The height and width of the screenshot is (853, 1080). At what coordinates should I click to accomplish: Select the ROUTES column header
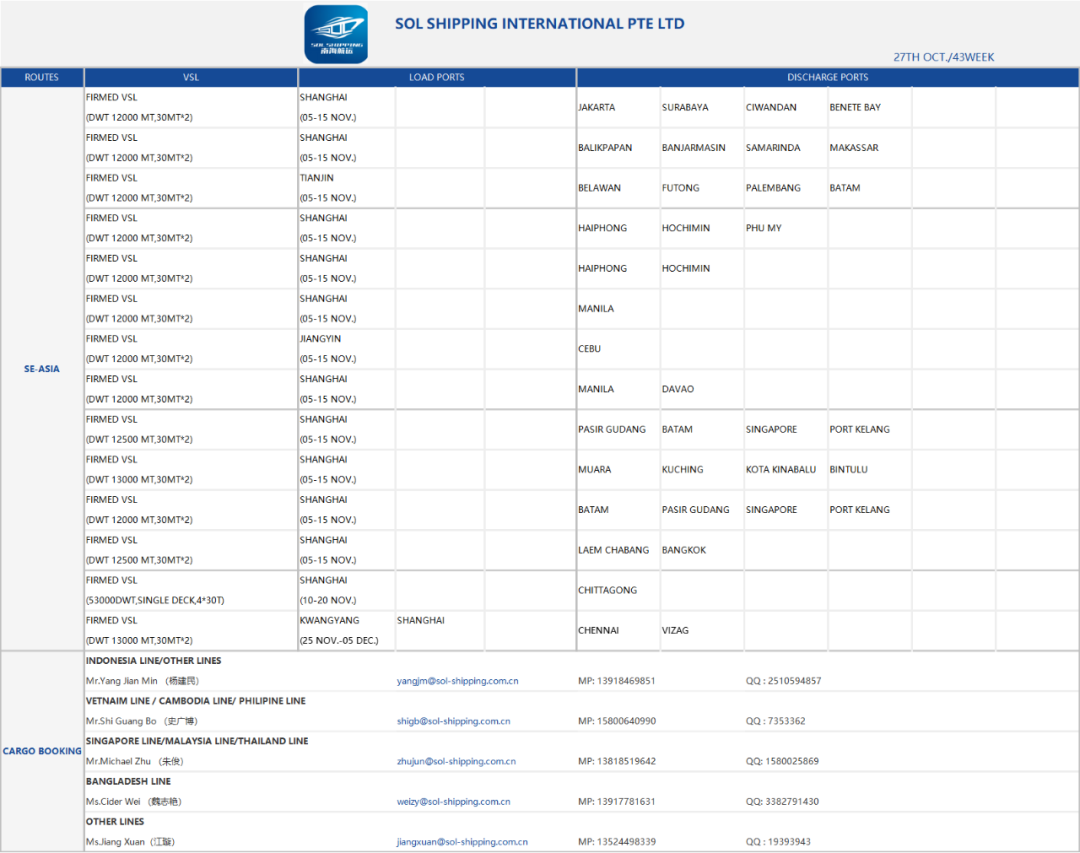(x=42, y=77)
